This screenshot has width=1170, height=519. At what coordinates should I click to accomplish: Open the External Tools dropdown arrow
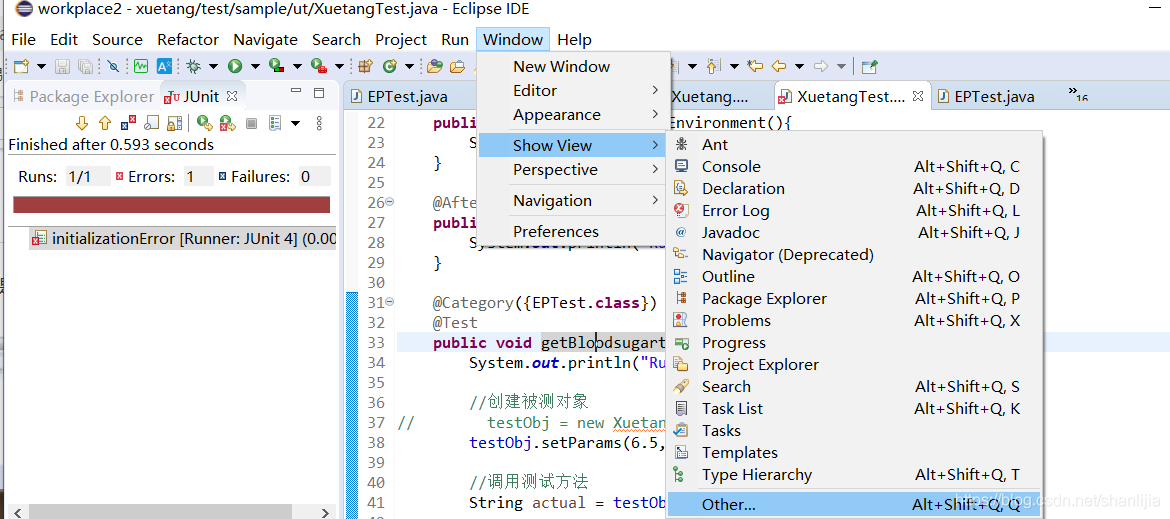(x=339, y=66)
